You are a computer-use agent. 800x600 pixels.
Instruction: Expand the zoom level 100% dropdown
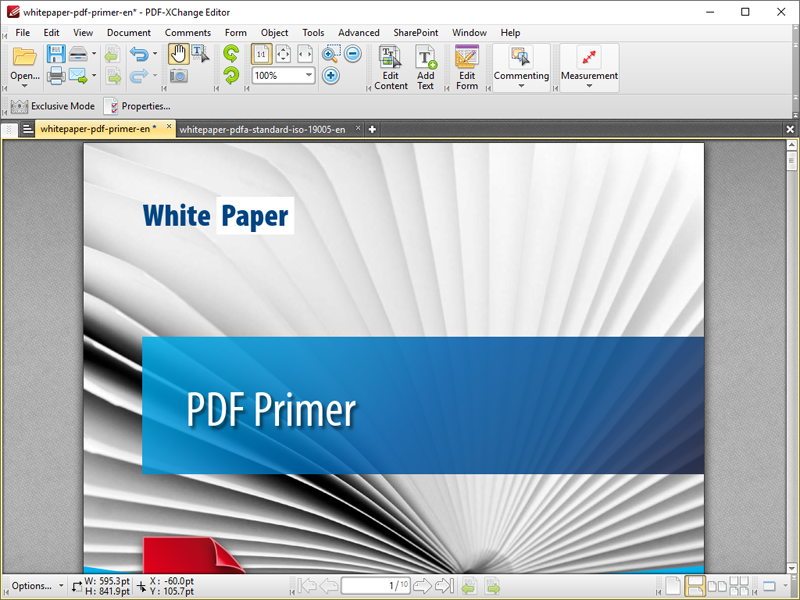pyautogui.click(x=309, y=76)
